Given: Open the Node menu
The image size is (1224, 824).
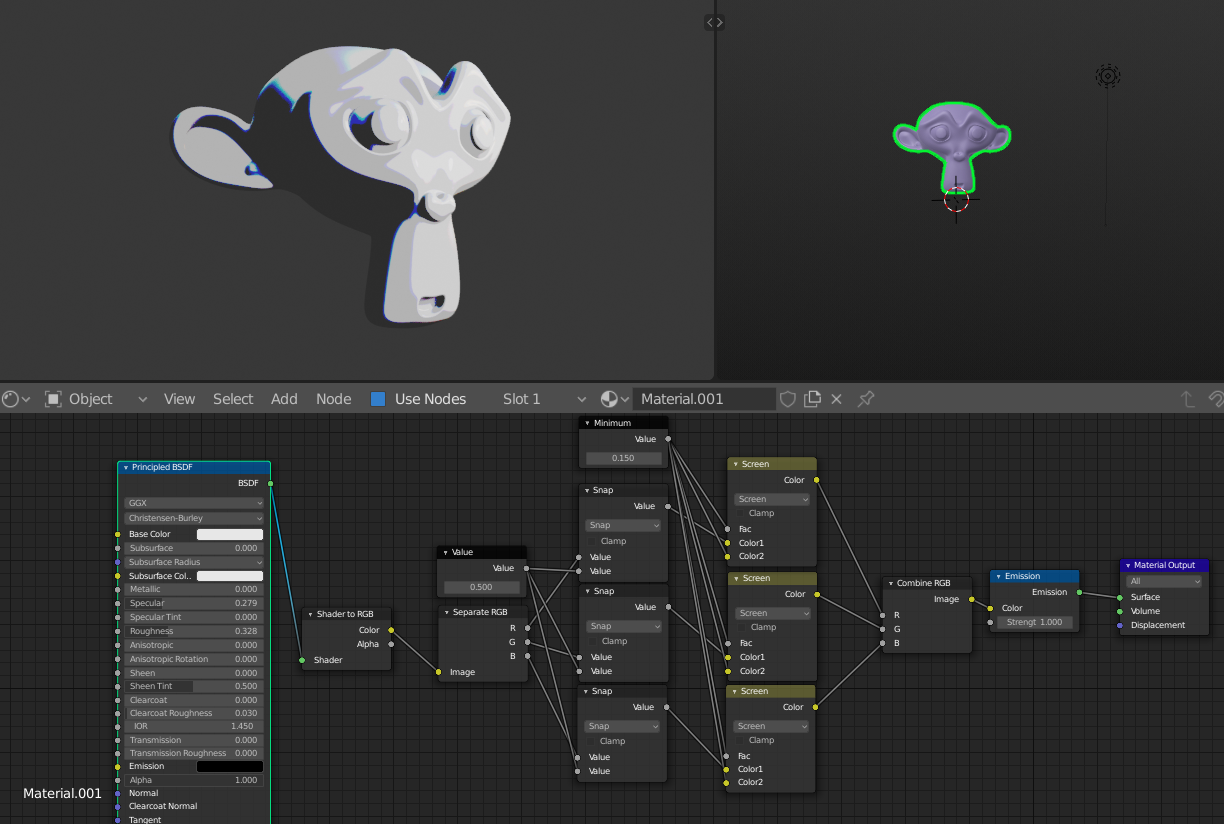Looking at the screenshot, I should point(333,398).
